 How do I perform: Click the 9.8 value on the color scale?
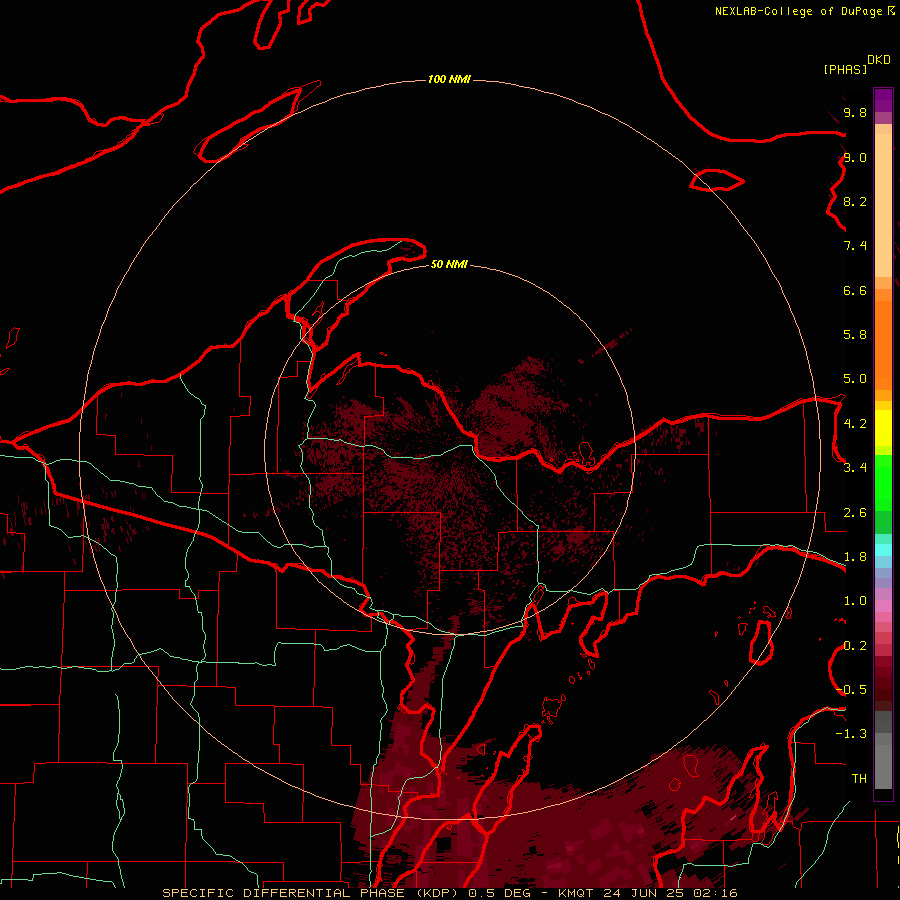click(855, 112)
